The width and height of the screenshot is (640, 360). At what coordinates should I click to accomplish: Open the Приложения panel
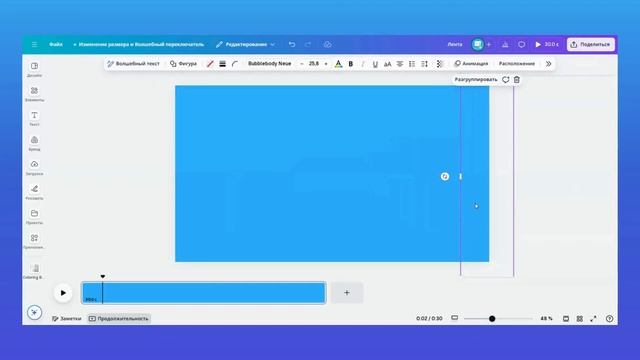34,242
